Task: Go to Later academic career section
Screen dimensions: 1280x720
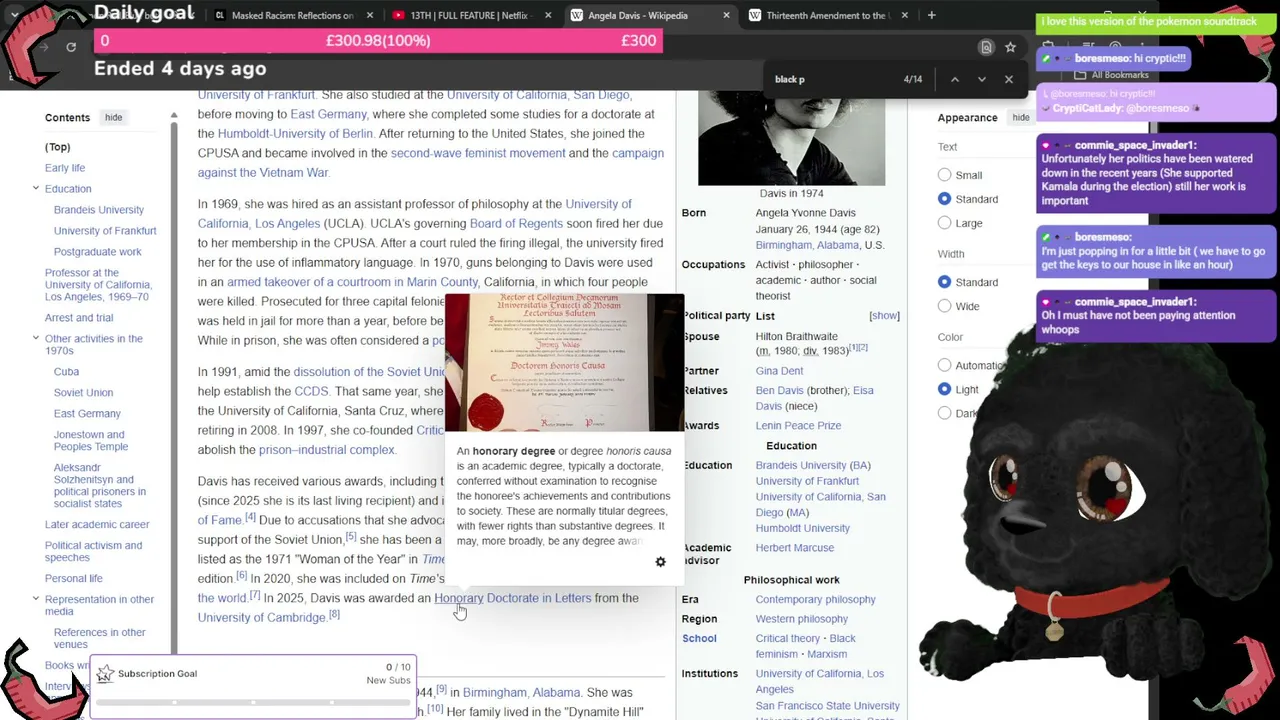Action: (x=97, y=524)
